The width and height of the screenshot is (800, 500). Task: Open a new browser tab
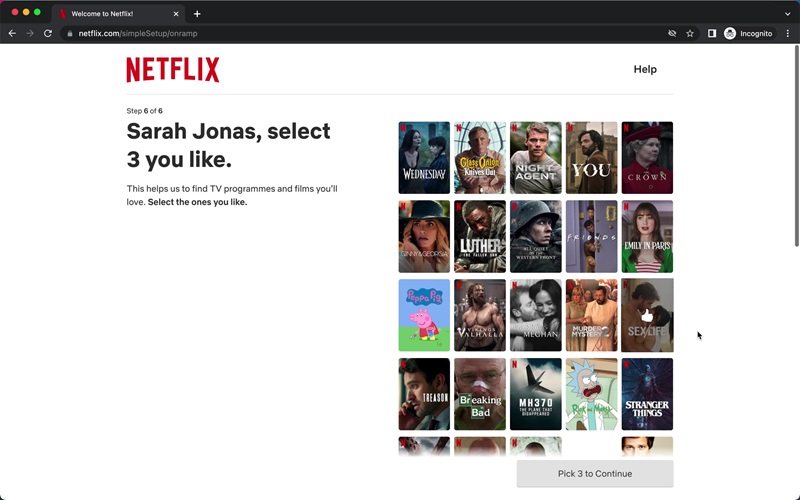click(x=197, y=14)
